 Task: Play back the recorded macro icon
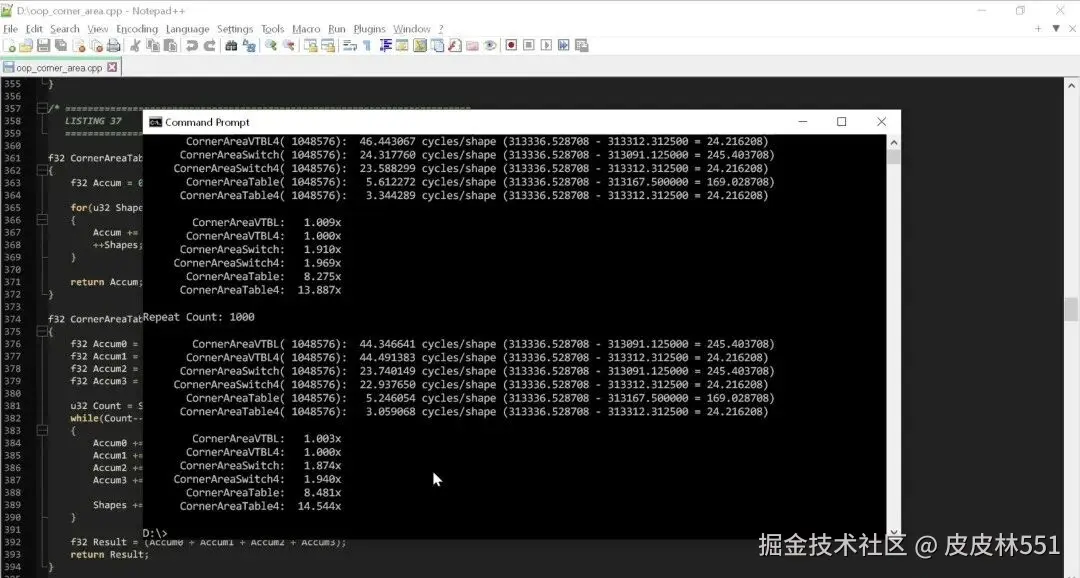coord(546,45)
